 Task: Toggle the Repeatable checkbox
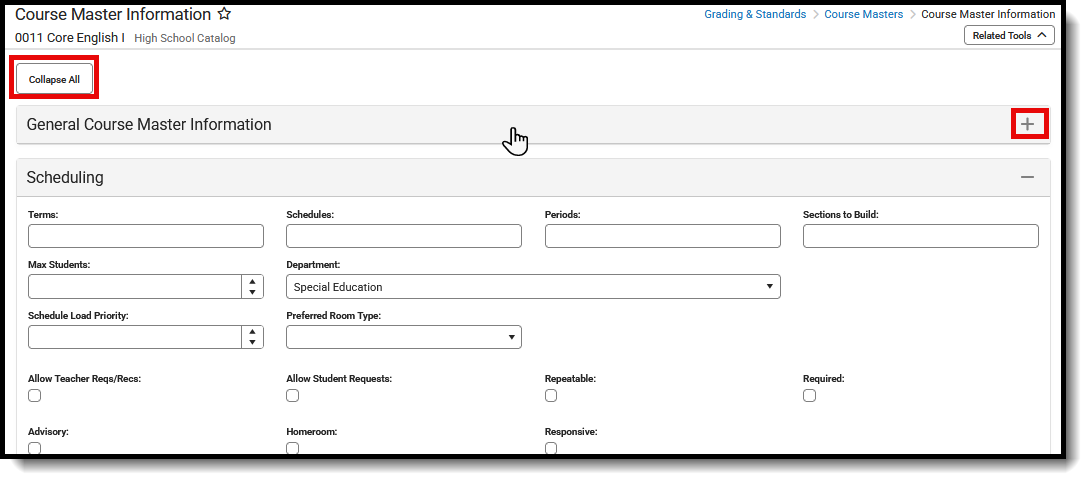[551, 396]
